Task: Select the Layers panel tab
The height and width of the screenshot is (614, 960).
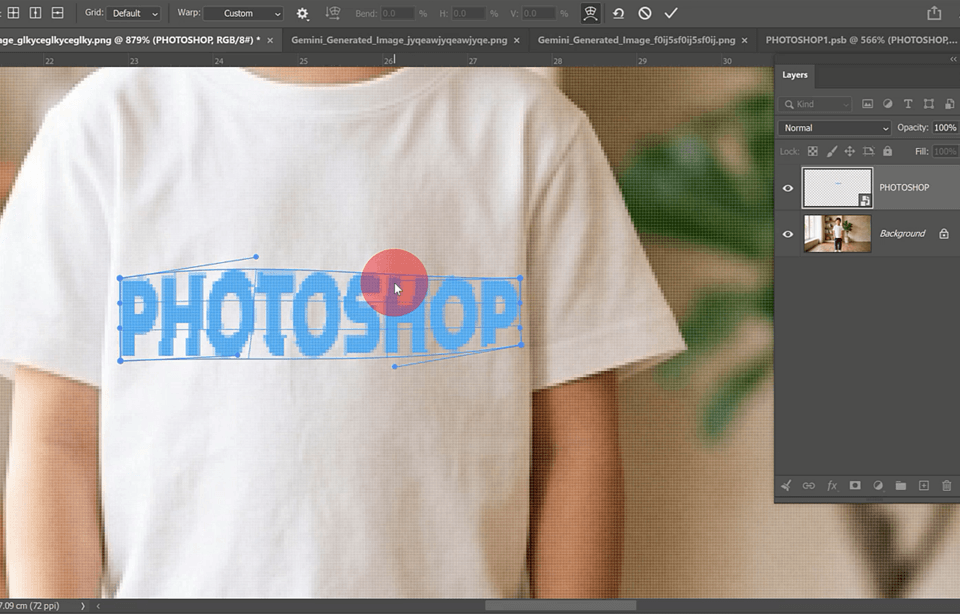Action: point(795,75)
